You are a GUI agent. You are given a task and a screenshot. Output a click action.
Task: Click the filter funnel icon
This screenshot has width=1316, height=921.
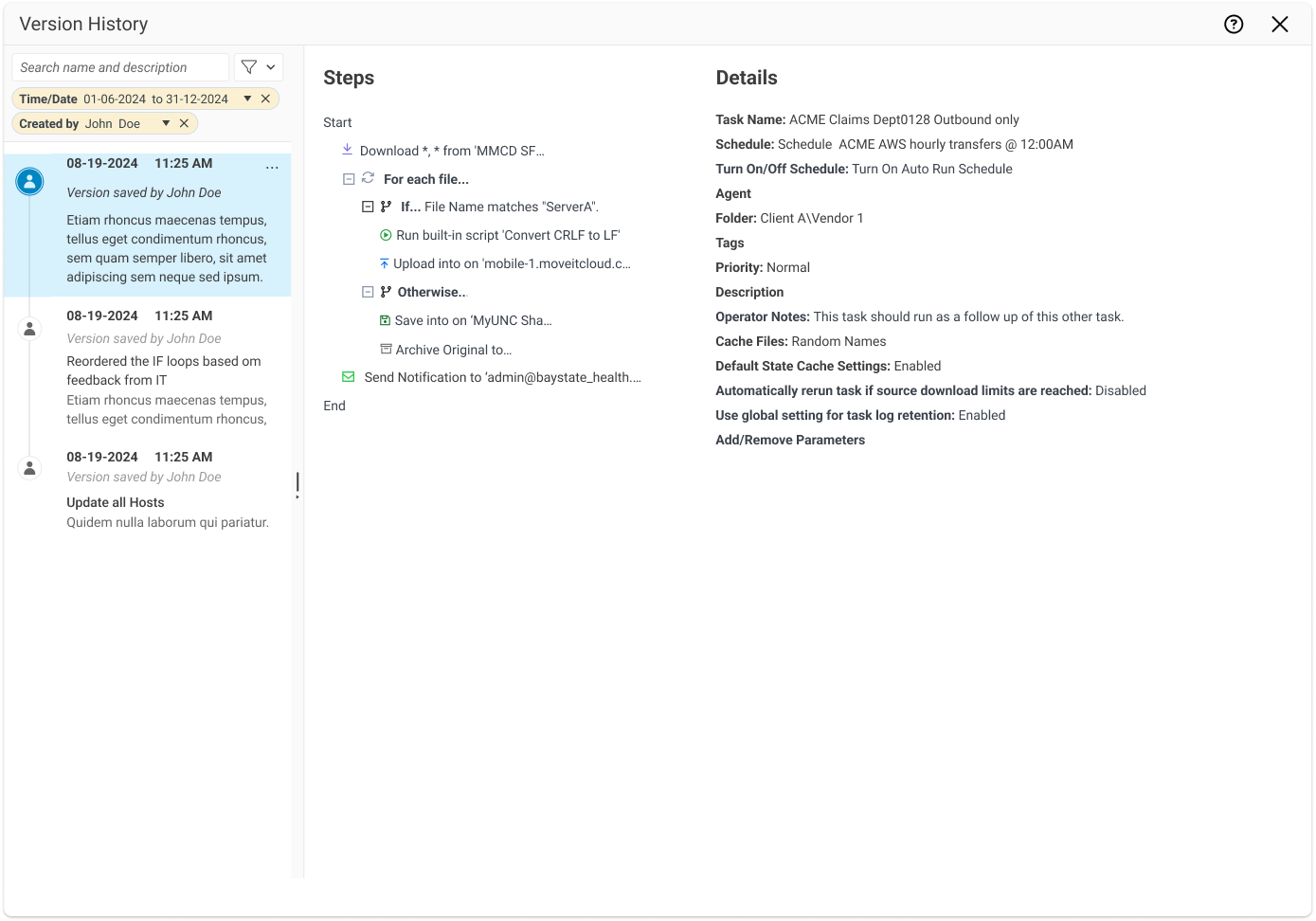click(249, 67)
